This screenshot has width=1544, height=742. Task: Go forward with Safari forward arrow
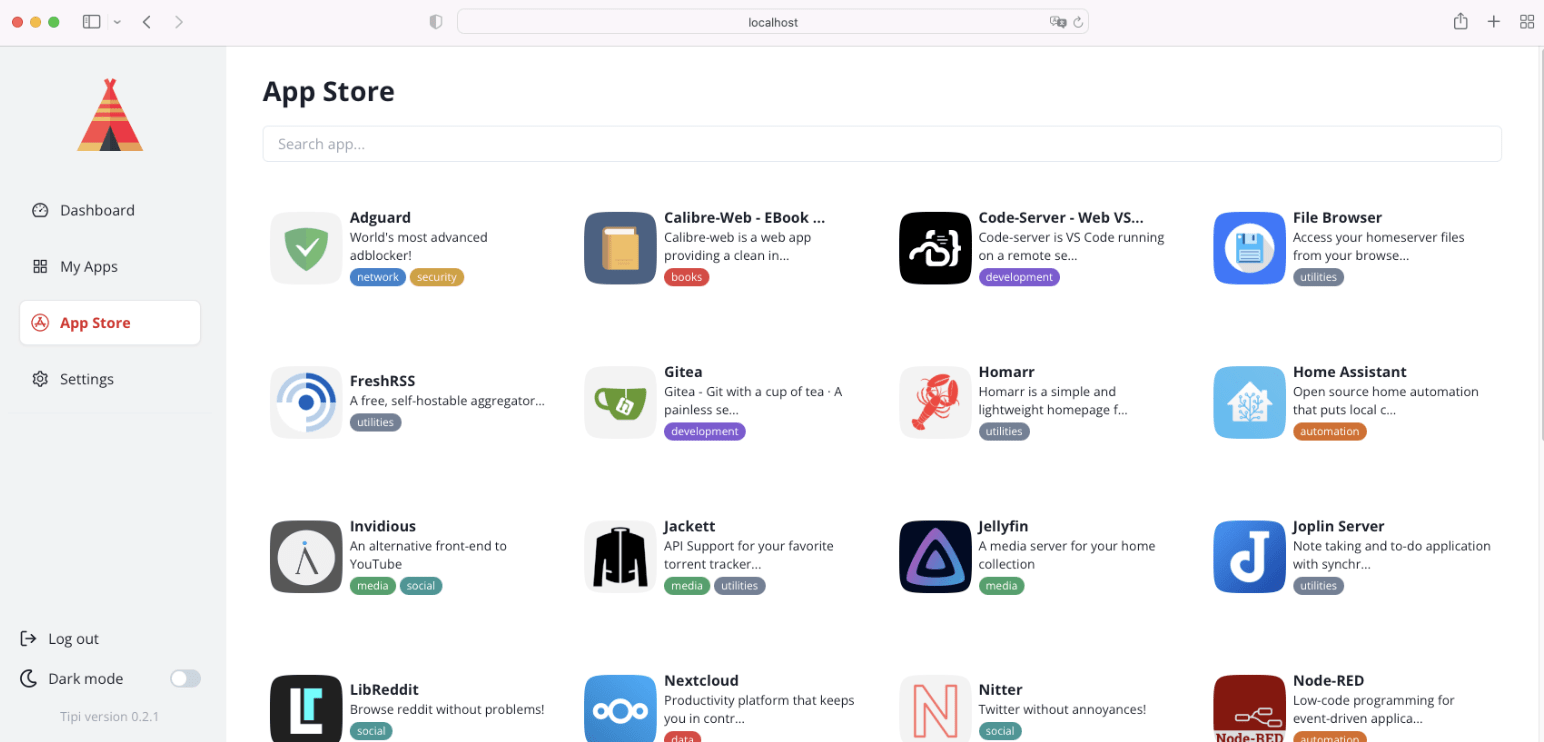[x=179, y=21]
